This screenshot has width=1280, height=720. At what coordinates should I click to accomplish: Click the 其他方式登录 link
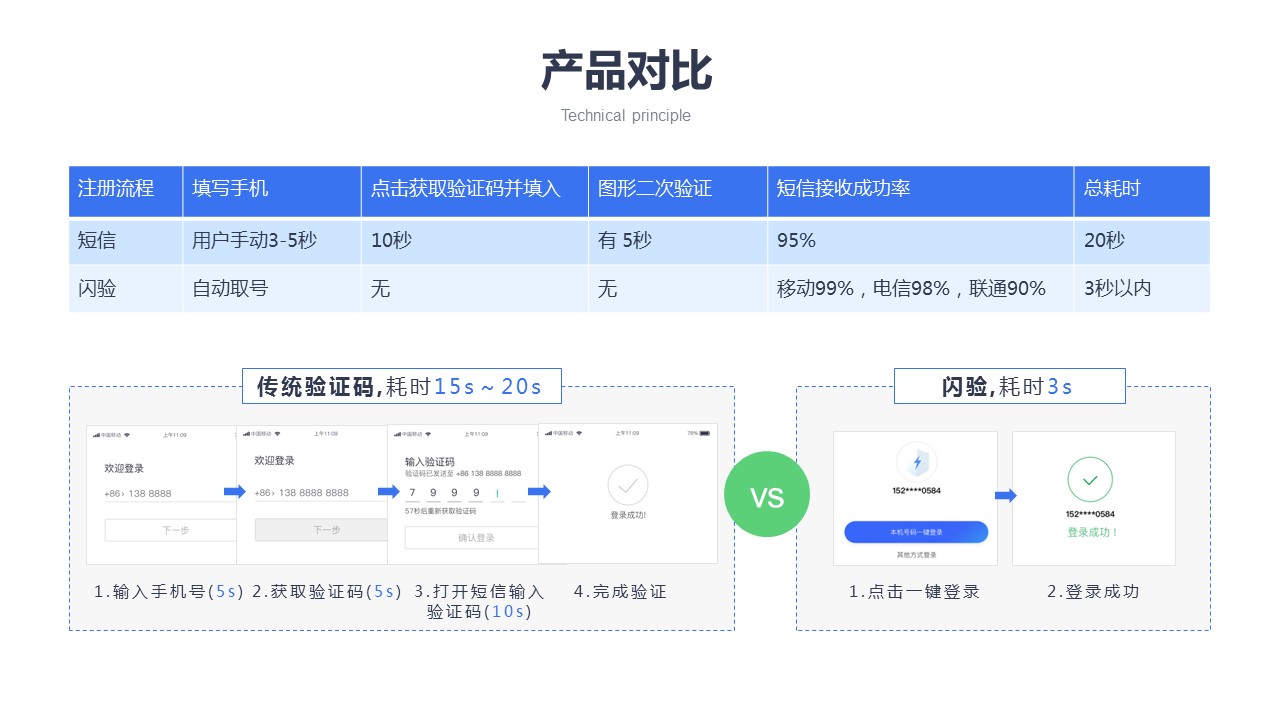pyautogui.click(x=916, y=554)
